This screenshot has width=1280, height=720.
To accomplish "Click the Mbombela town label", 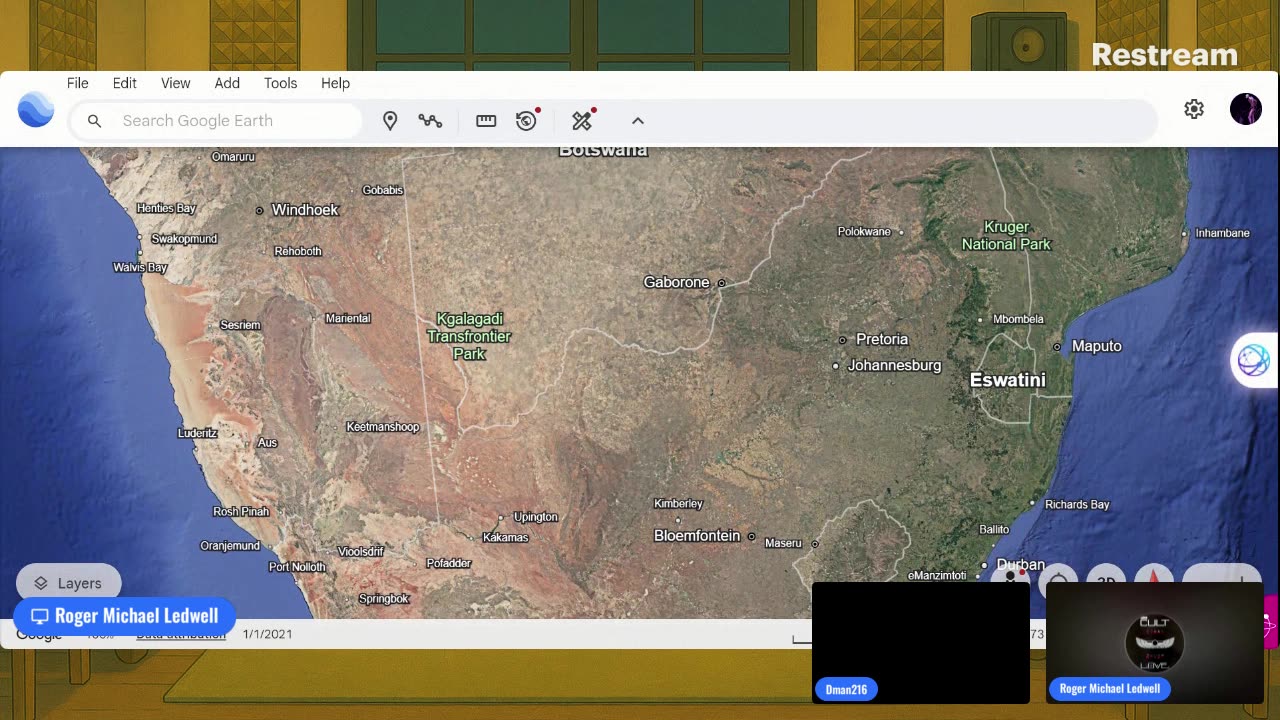I will [x=1018, y=319].
